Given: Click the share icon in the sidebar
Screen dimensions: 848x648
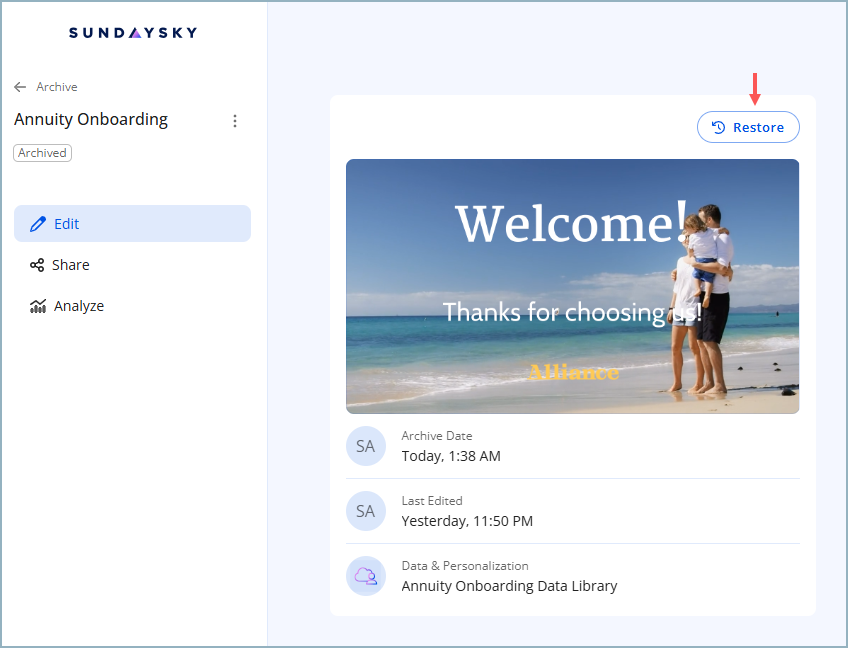Looking at the screenshot, I should 37,265.
